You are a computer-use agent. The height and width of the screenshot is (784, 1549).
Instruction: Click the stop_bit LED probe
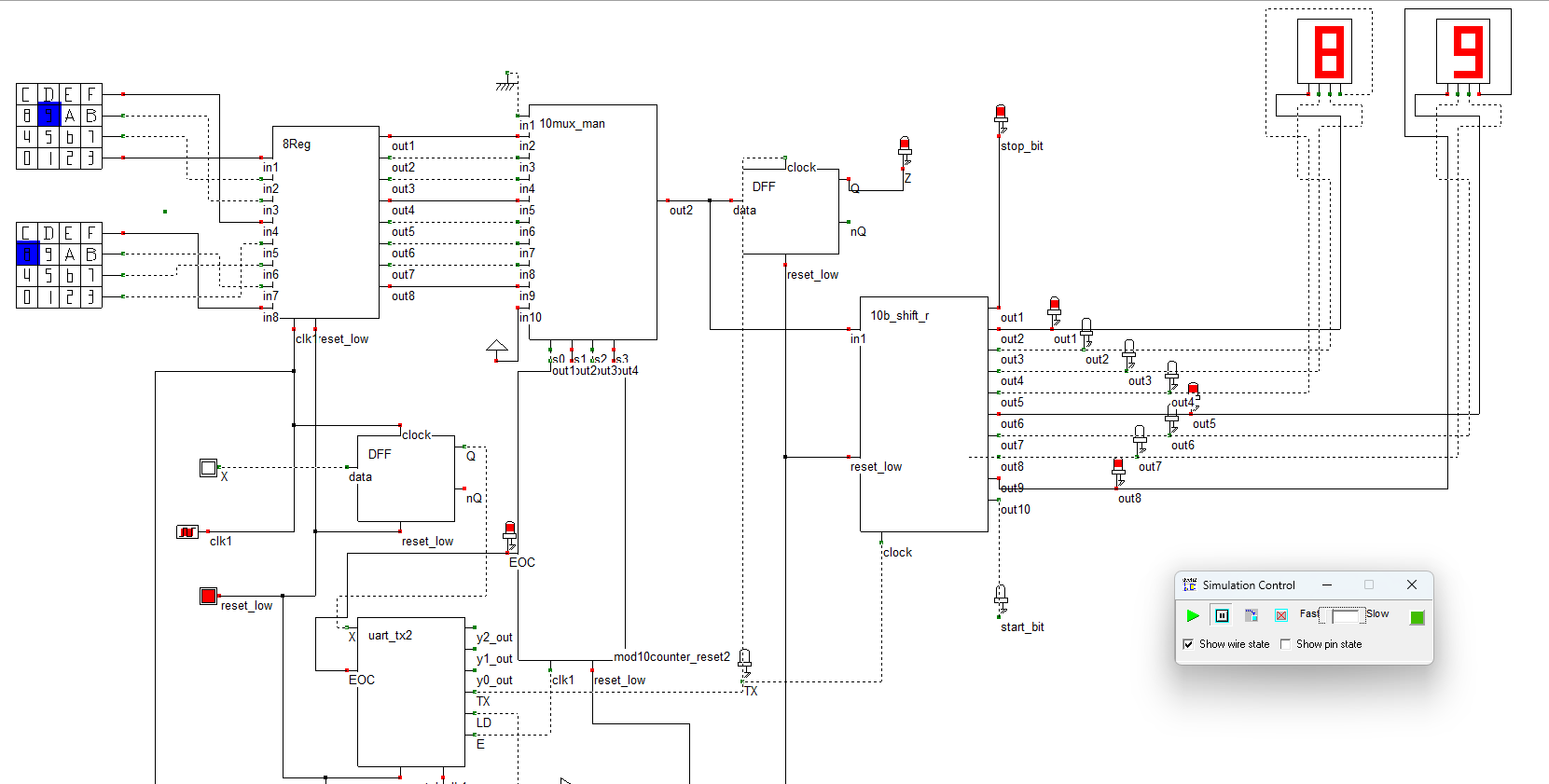[x=1001, y=117]
